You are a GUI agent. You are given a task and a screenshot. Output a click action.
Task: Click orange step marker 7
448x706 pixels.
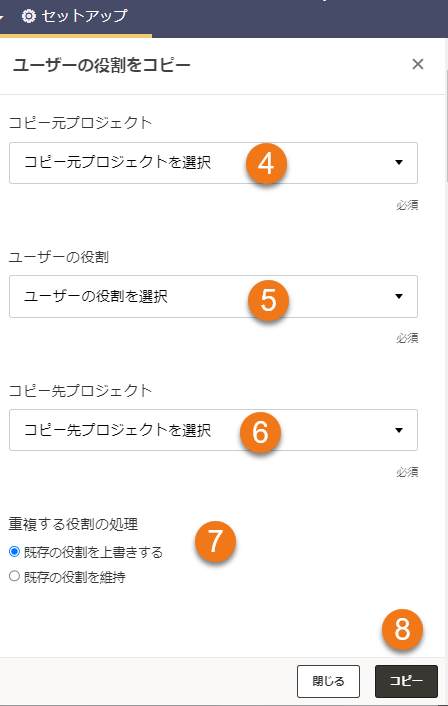215,541
